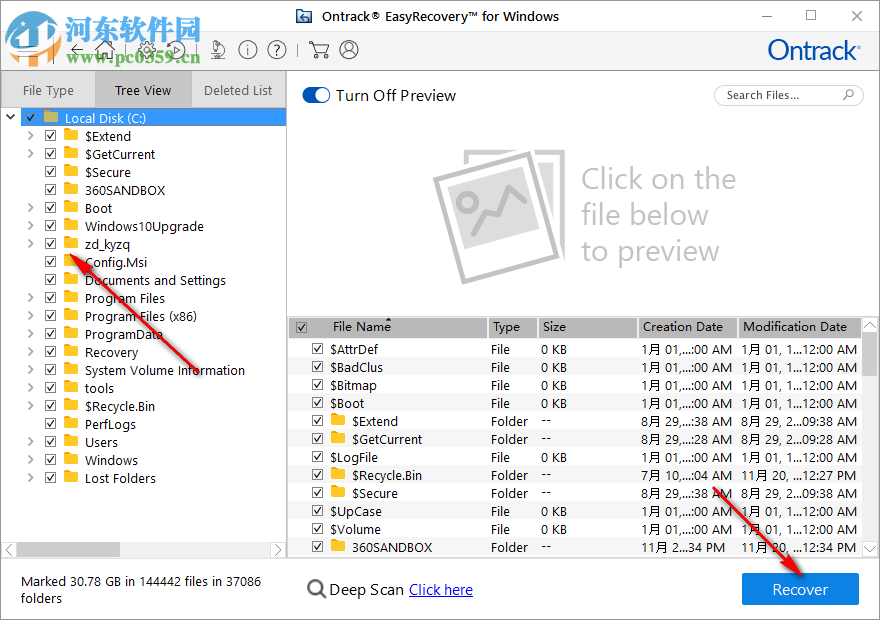The width and height of the screenshot is (880, 620).
Task: Click the tree panel scroll right arrow
Action: (278, 549)
